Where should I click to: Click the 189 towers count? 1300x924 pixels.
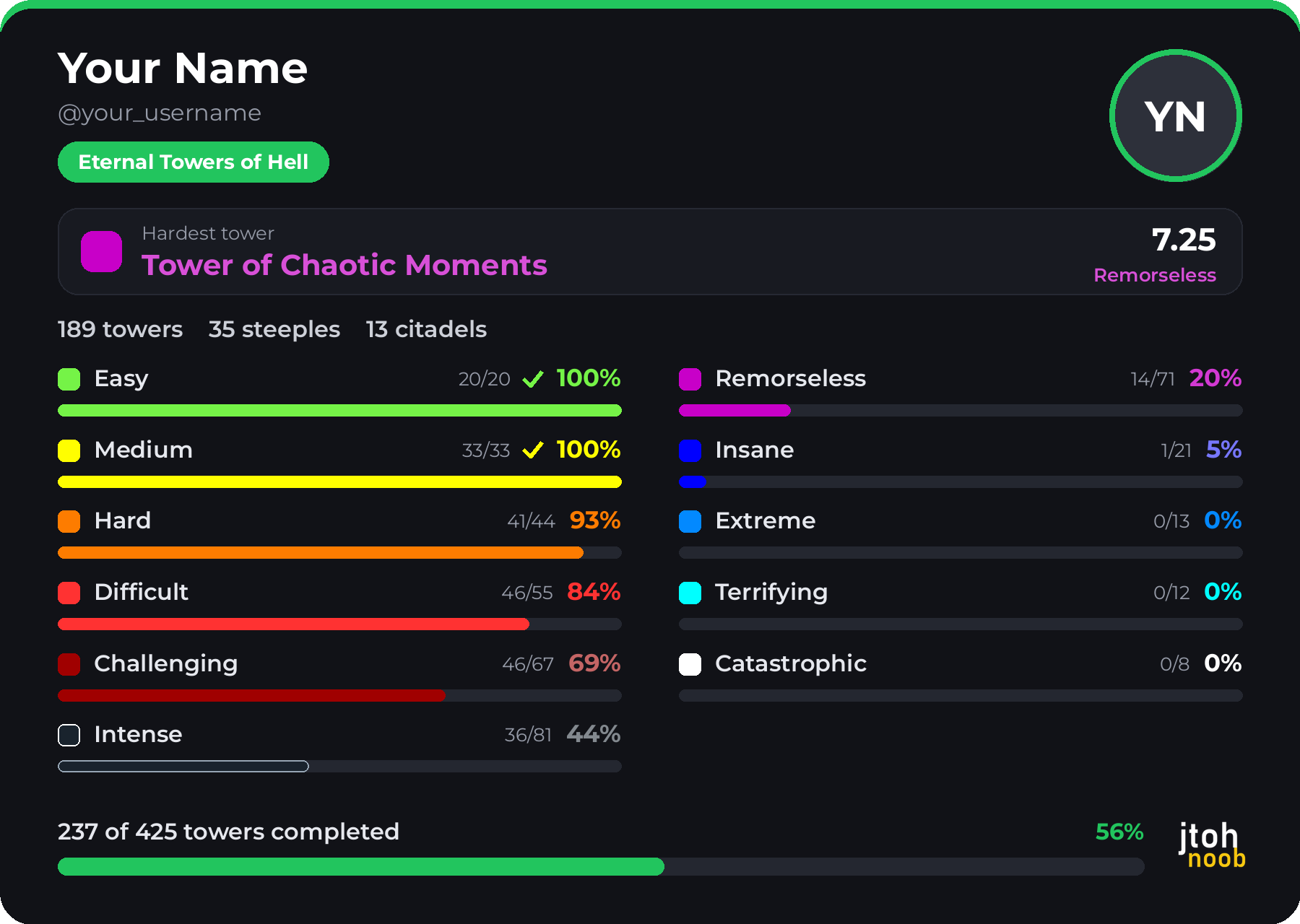point(120,329)
